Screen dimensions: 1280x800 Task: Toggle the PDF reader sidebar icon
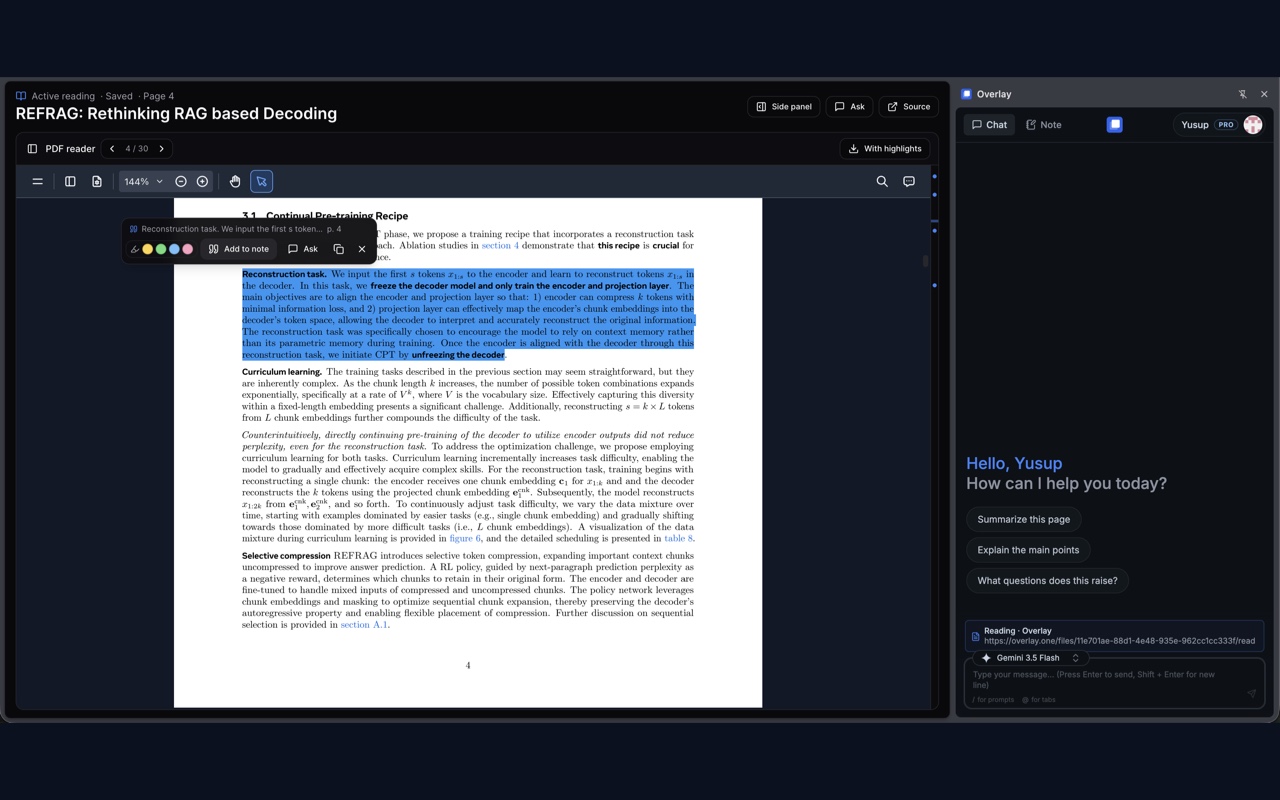[32, 149]
